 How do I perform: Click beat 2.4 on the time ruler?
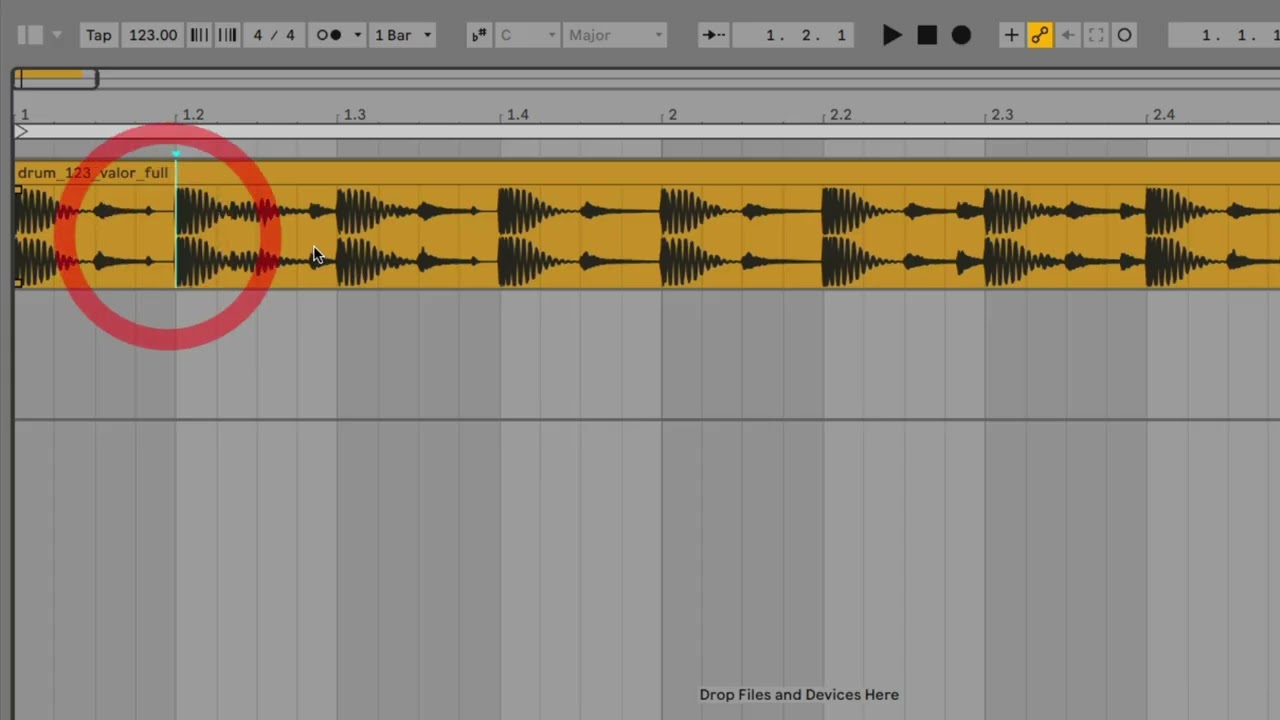click(x=1164, y=115)
